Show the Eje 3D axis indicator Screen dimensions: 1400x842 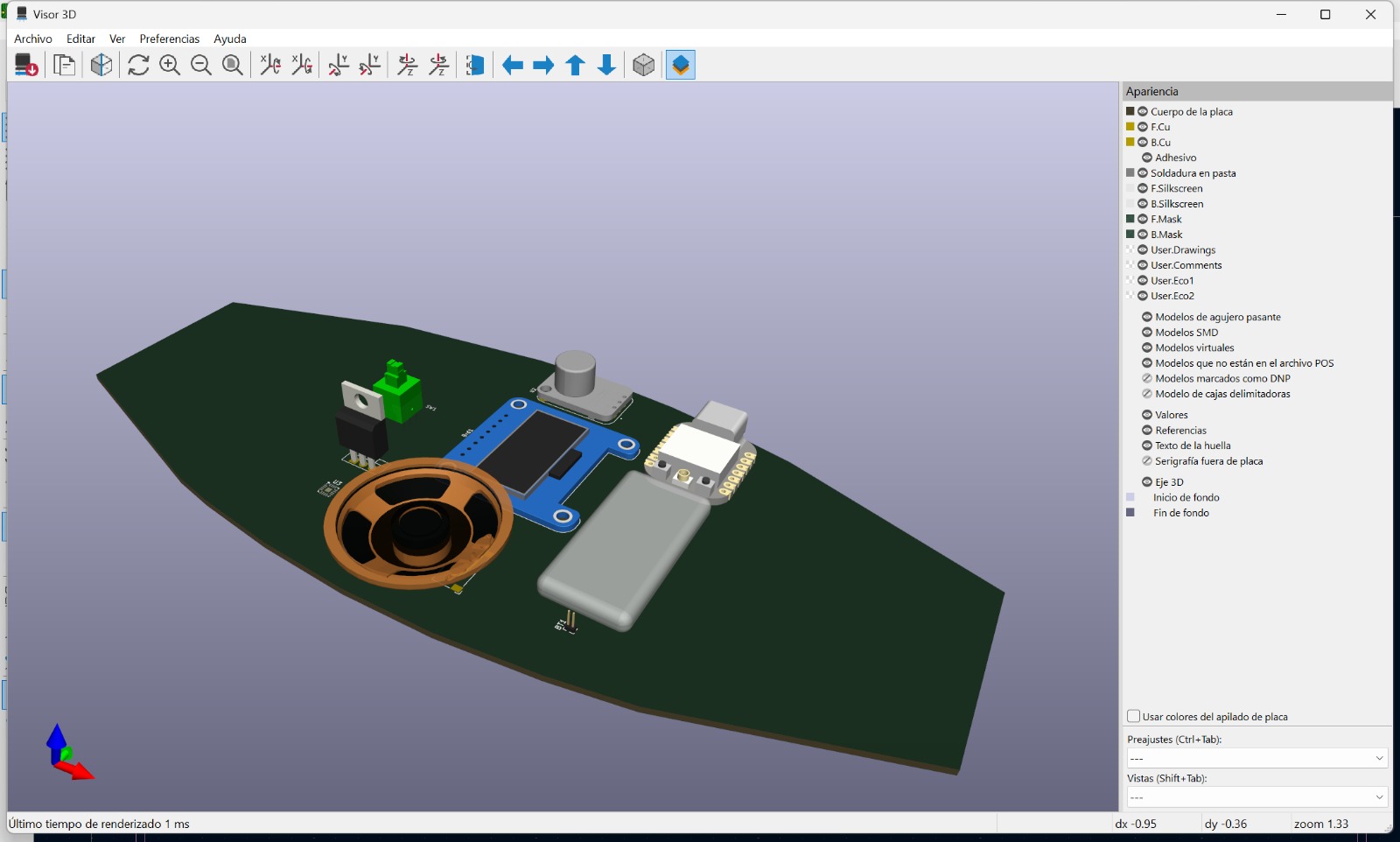[x=1147, y=481]
